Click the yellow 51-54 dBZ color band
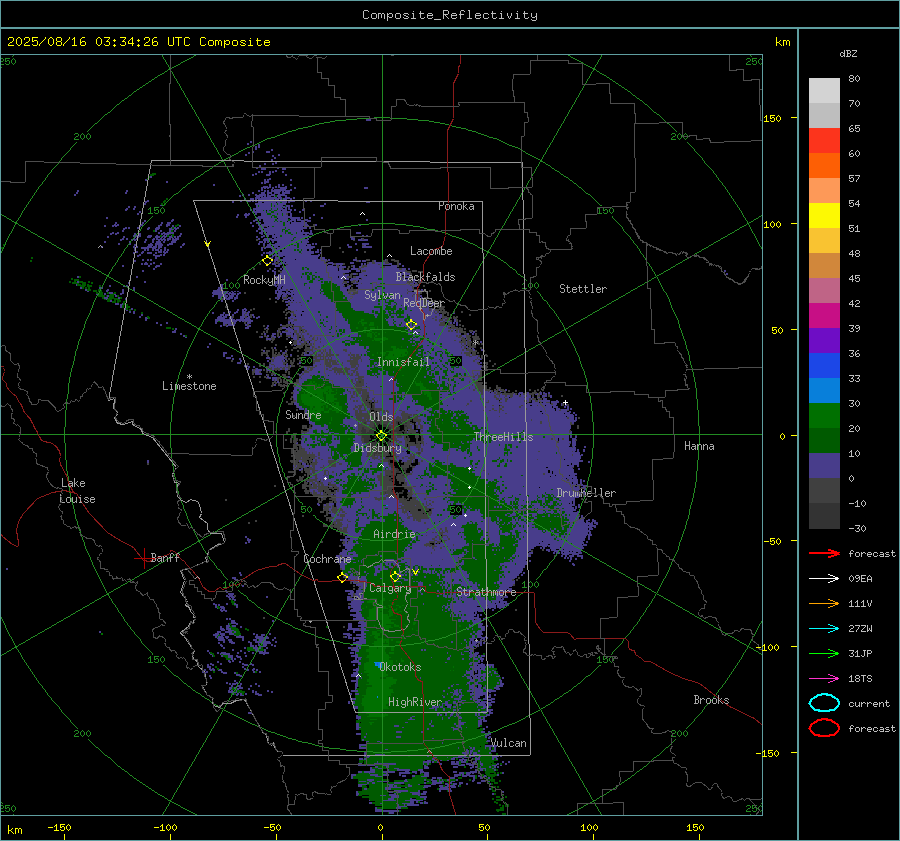The image size is (900, 841). pos(824,216)
